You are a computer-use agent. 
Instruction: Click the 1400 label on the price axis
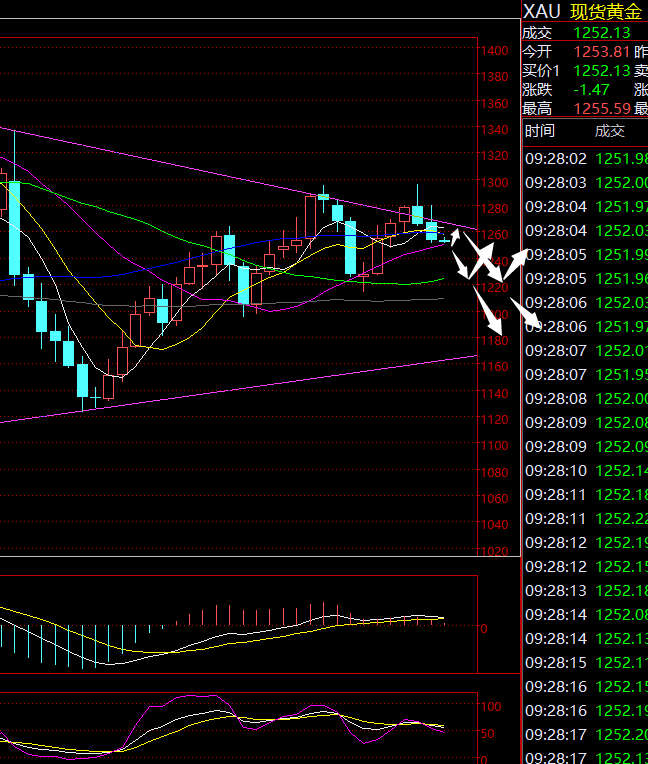(494, 51)
